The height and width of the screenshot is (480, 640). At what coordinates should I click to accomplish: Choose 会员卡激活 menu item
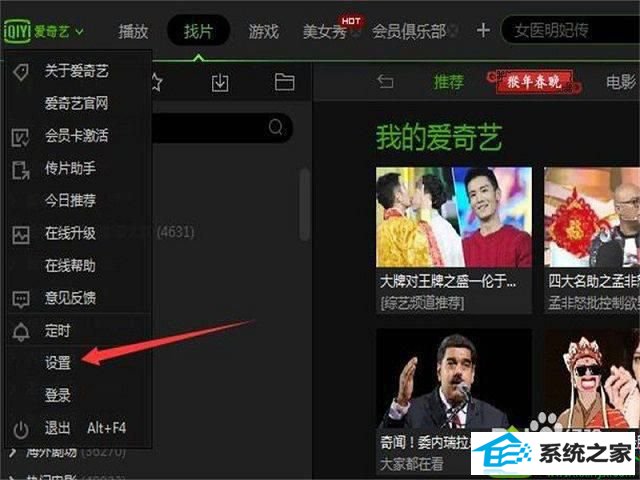click(76, 136)
